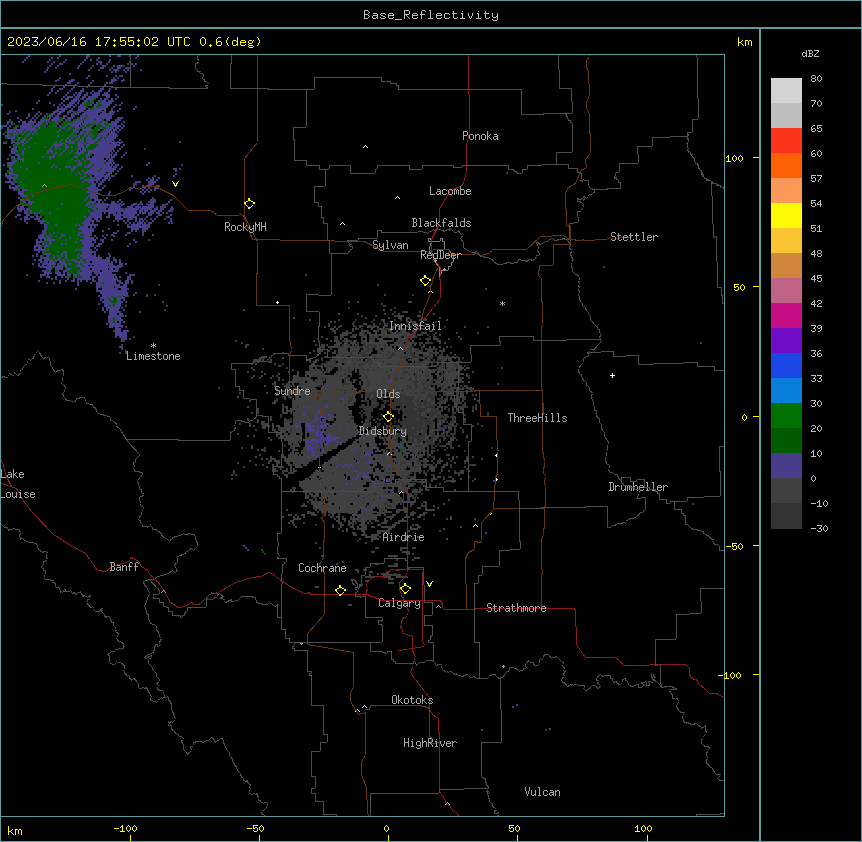Click the Drumheller town label
This screenshot has width=862, height=842.
coord(638,487)
